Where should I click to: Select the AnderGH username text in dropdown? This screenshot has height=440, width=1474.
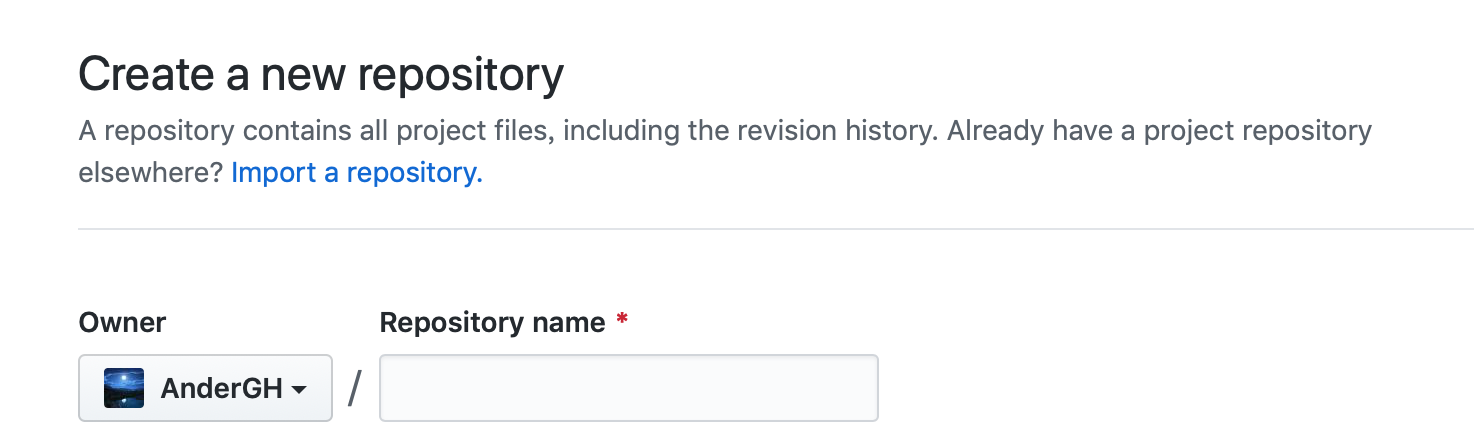pos(222,388)
